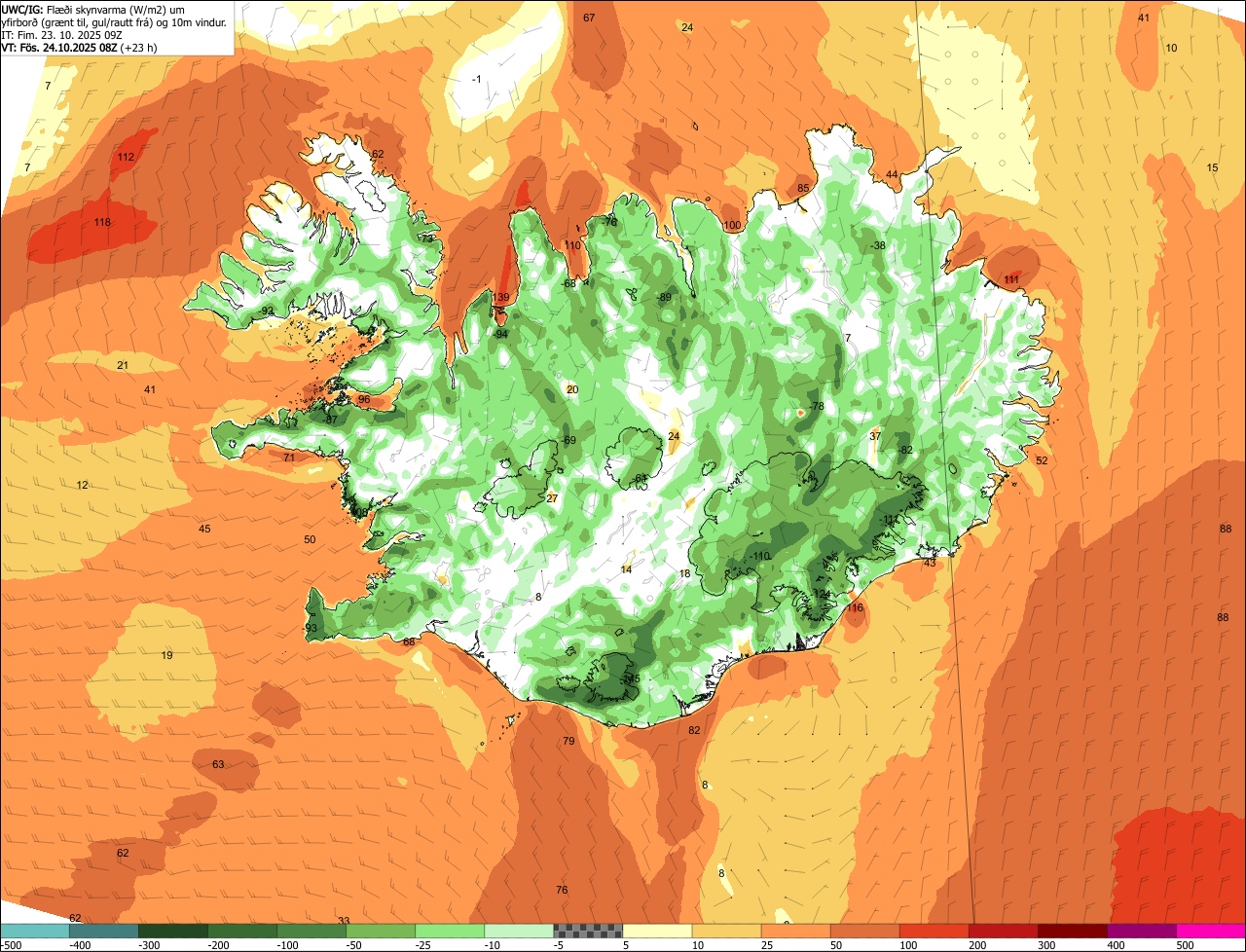Click the value 71 off the western peninsula

click(289, 458)
